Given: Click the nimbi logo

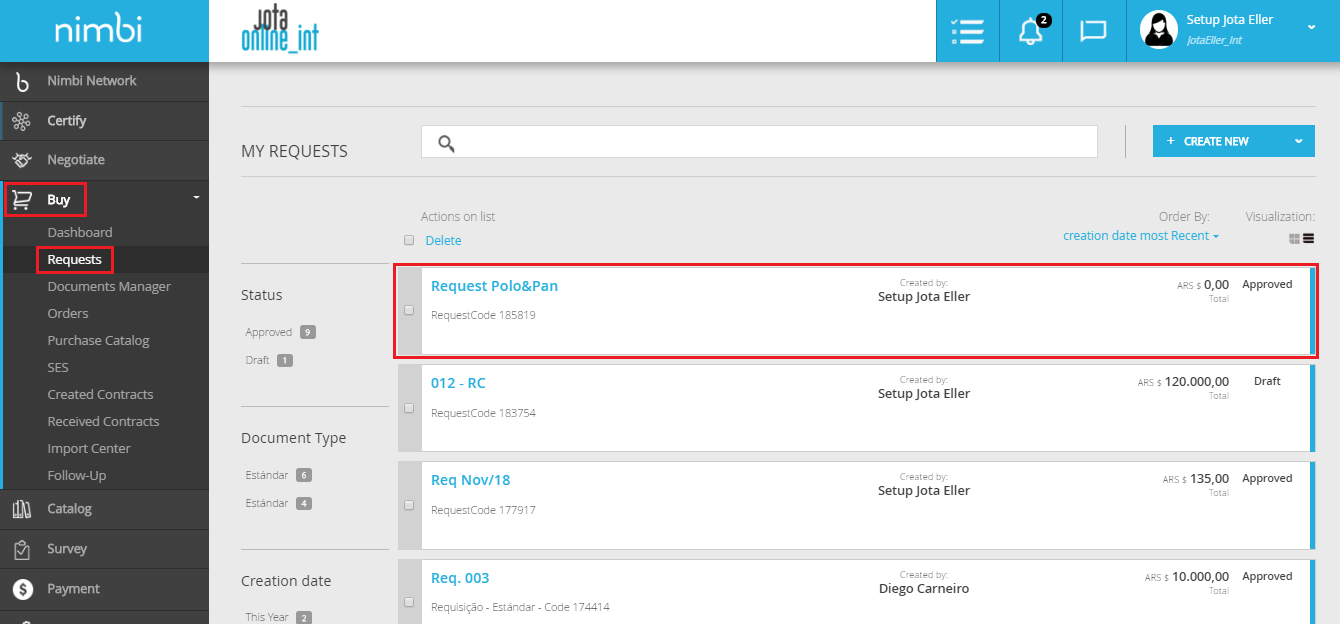Looking at the screenshot, I should coord(98,31).
